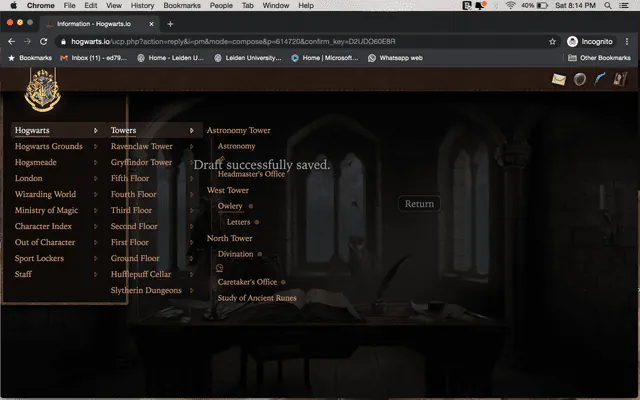This screenshot has height=400, width=640.
Task: Click the battery status icon
Action: pos(542,6)
